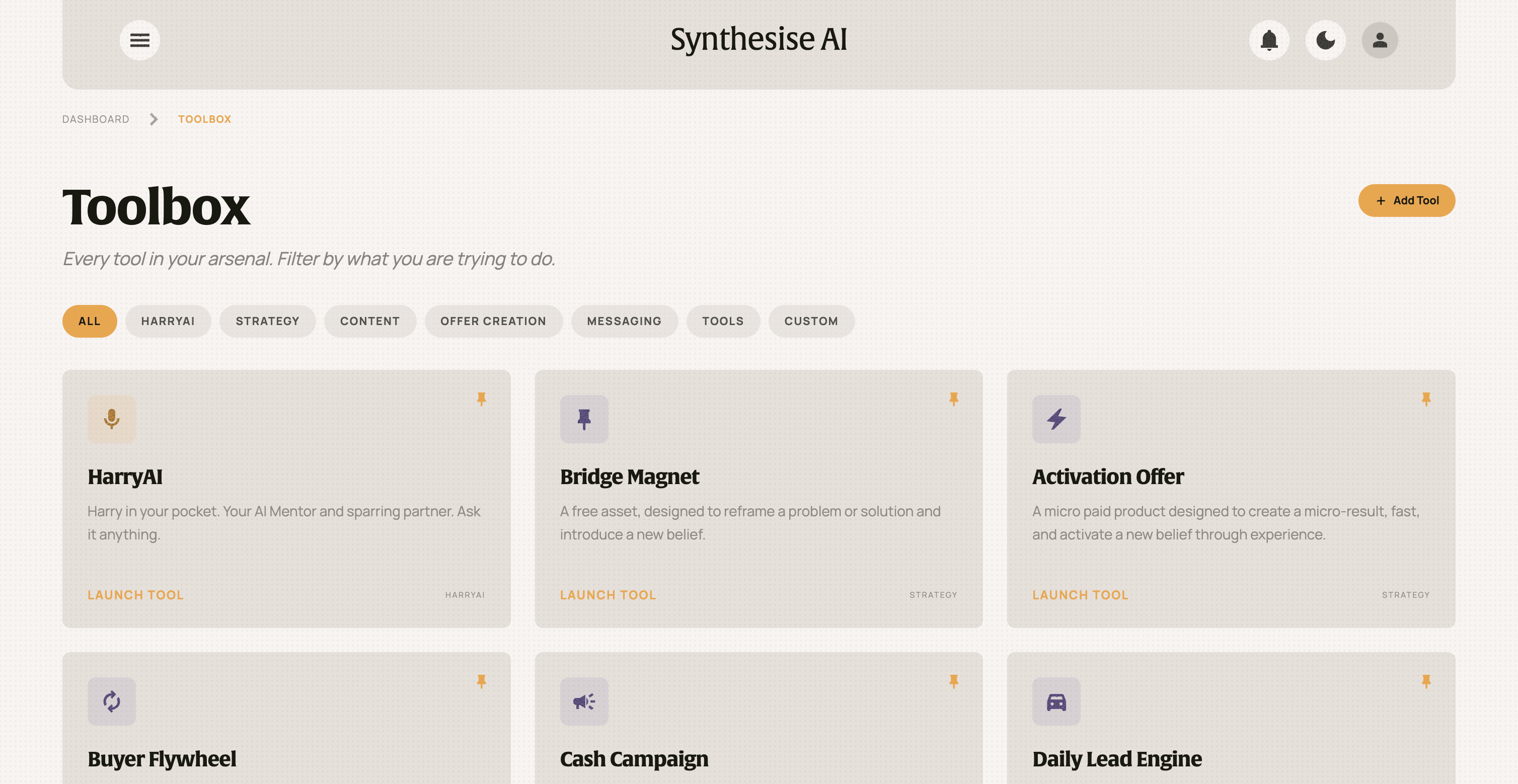This screenshot has height=784, width=1518.
Task: Click STRATEGY tag on Bridge Magnet card
Action: click(933, 595)
